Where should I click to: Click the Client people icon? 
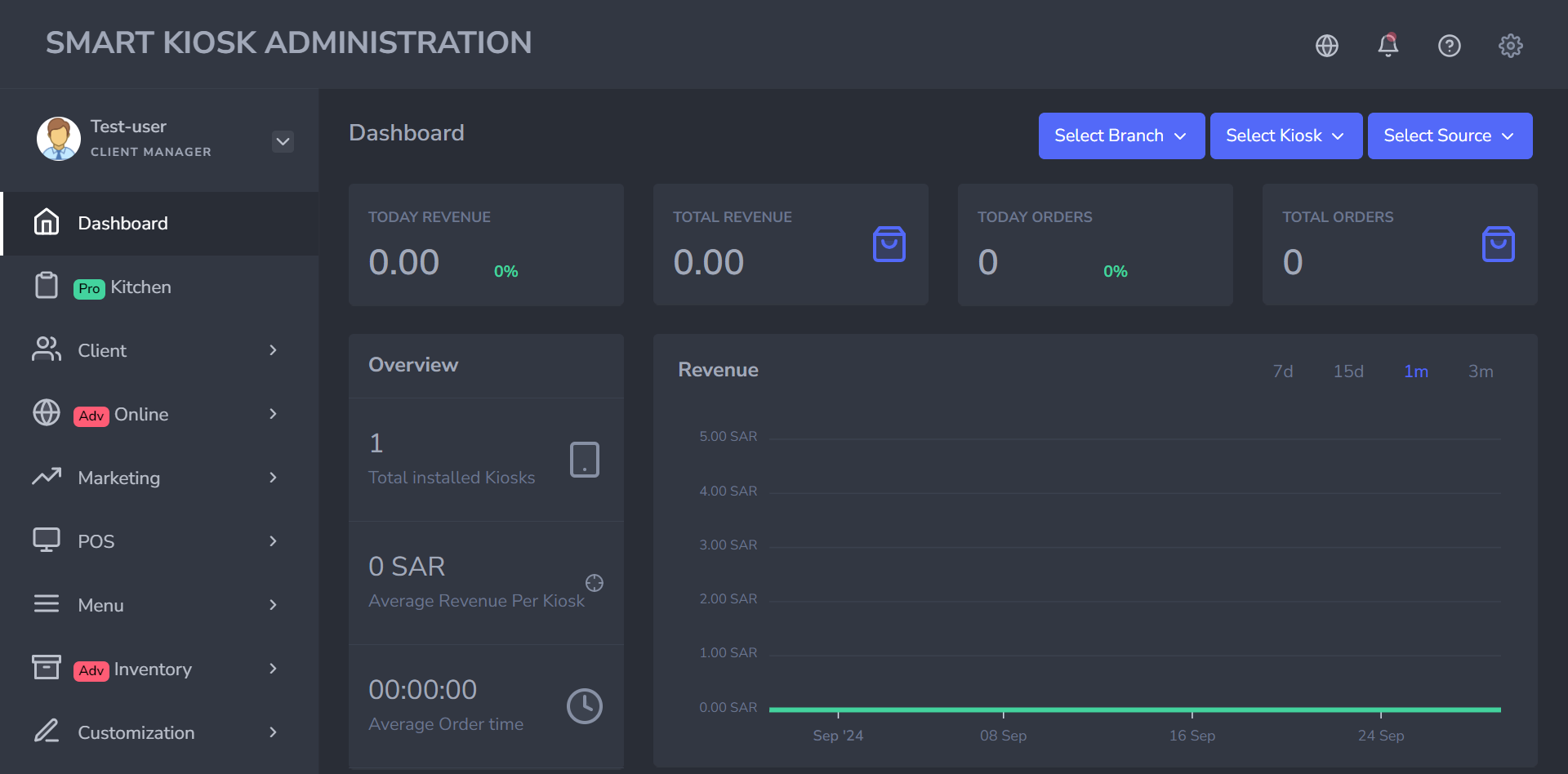(47, 349)
